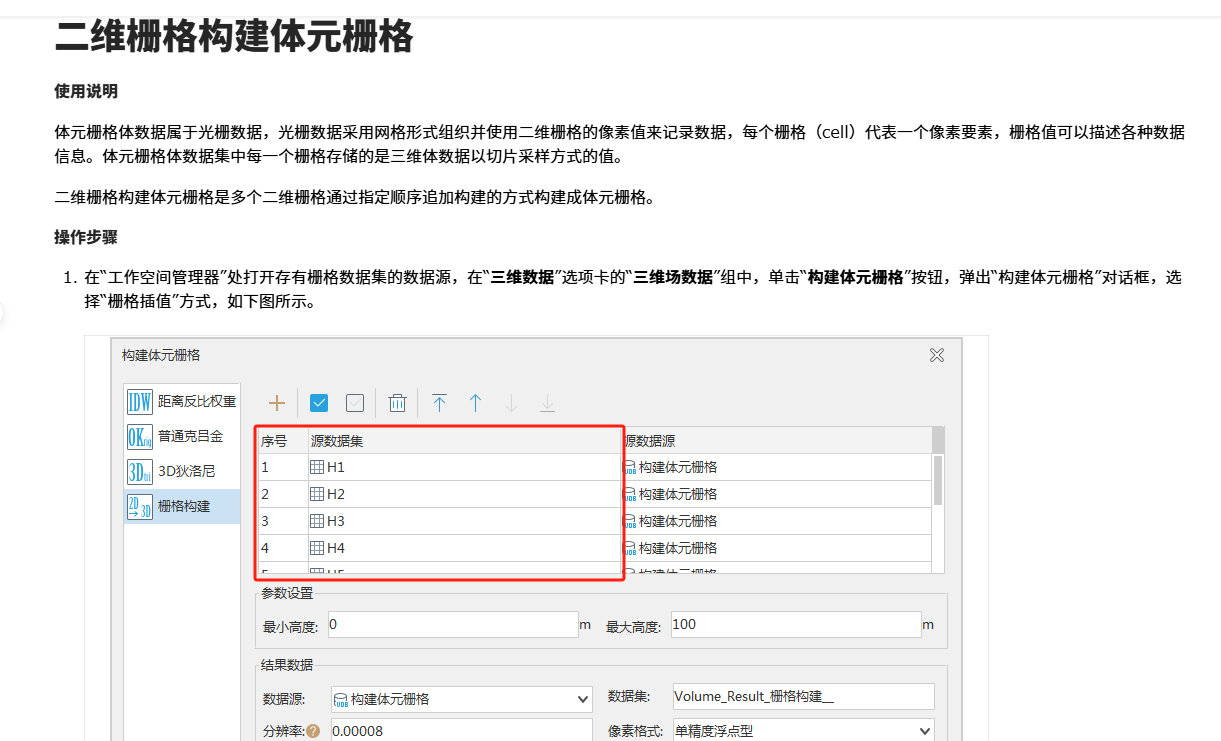Viewport: 1221px width, 741px height.
Task: Click the help icon beside 分辨率
Action: tap(313, 731)
